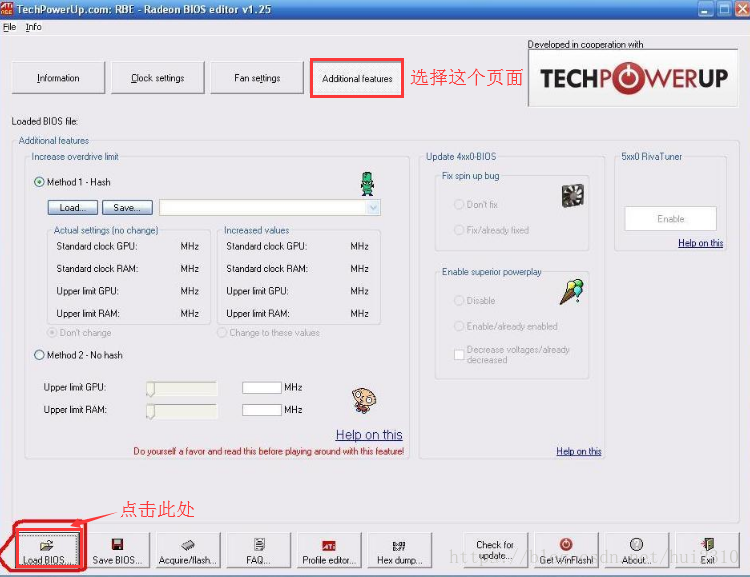The height and width of the screenshot is (577, 750).
Task: Switch to the Fan settings tab
Action: tap(257, 78)
